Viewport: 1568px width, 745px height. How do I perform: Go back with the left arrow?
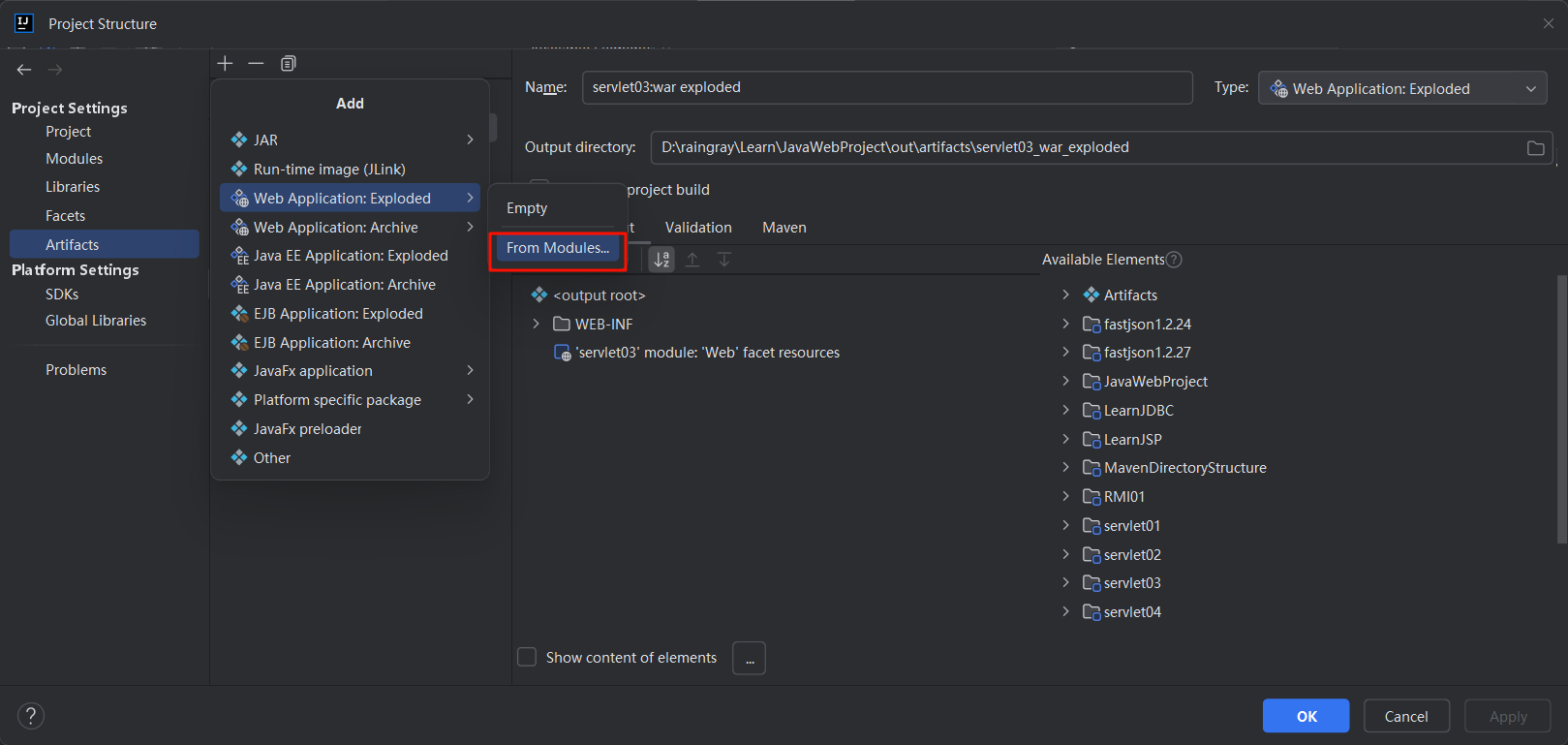(x=24, y=70)
